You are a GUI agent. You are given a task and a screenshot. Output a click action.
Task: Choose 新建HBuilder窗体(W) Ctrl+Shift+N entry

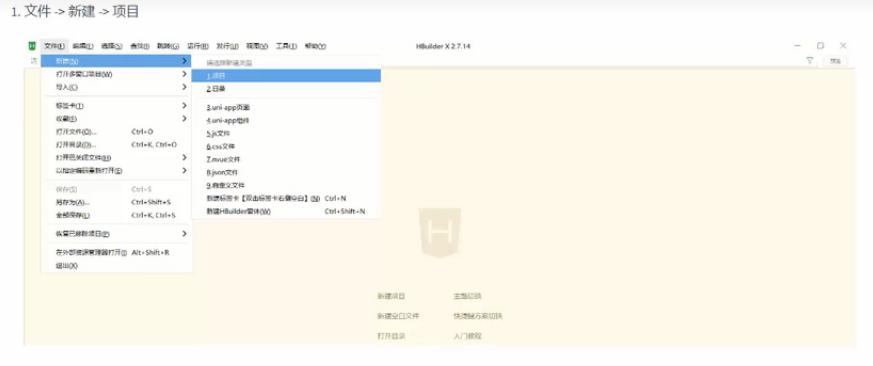286,212
